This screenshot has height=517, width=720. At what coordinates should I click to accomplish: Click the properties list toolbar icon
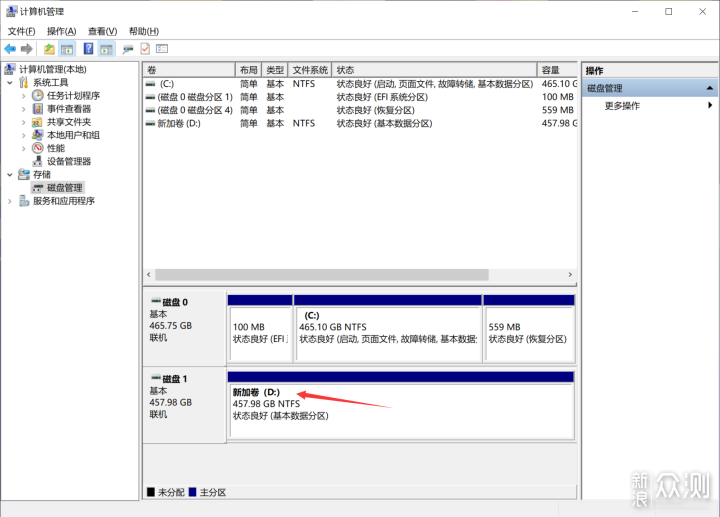pyautogui.click(x=162, y=49)
